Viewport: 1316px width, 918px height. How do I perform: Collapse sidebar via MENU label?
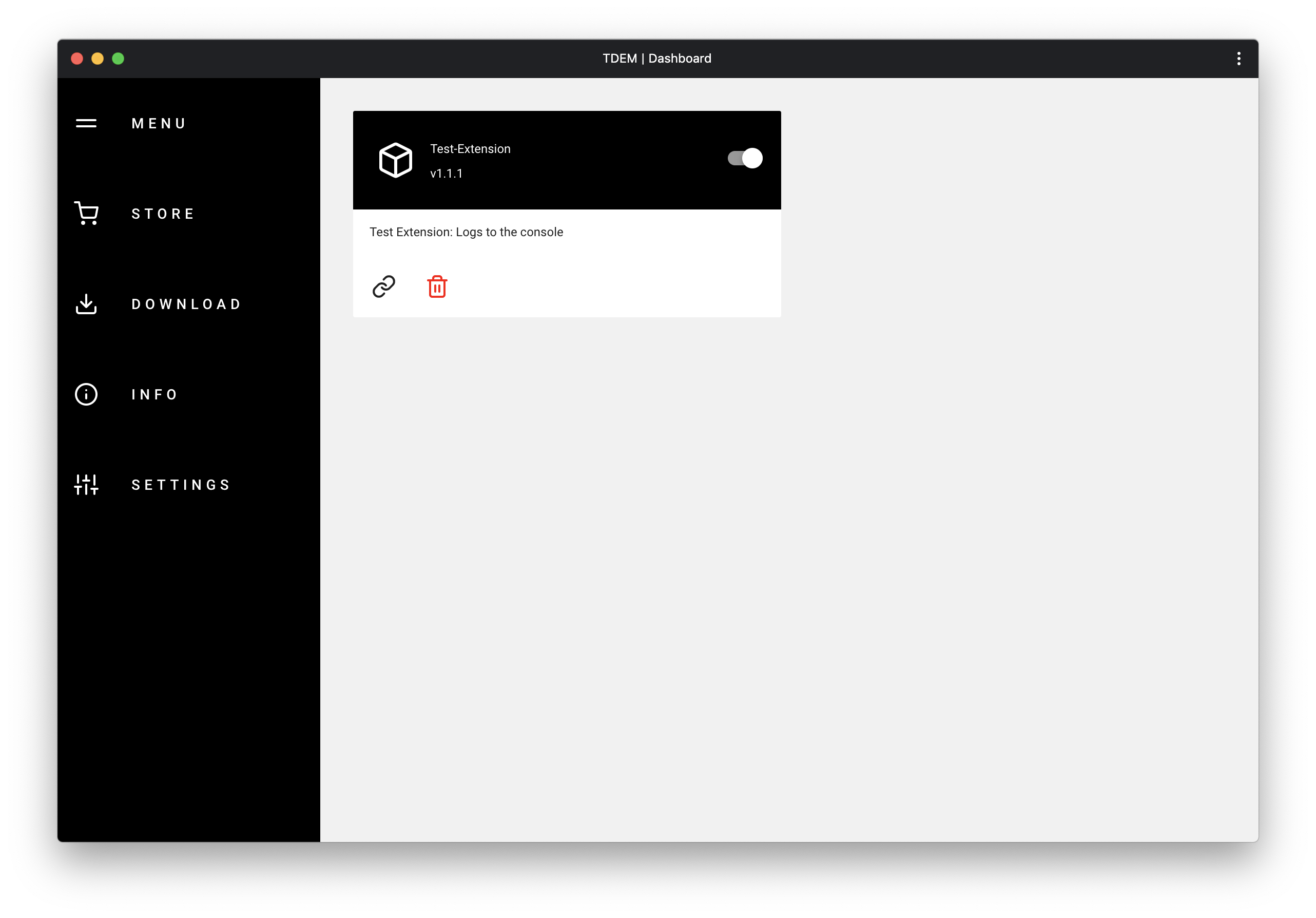coord(159,124)
